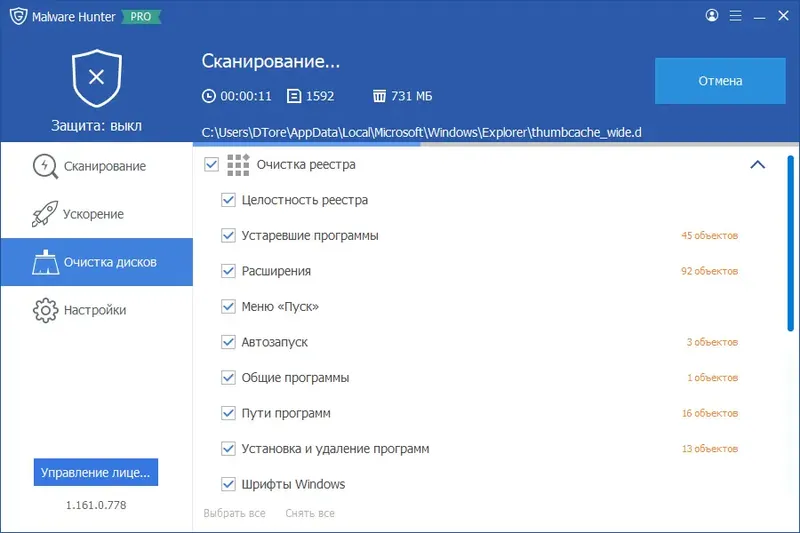
Task: Toggle the Автозапуск checkbox
Action: [228, 342]
